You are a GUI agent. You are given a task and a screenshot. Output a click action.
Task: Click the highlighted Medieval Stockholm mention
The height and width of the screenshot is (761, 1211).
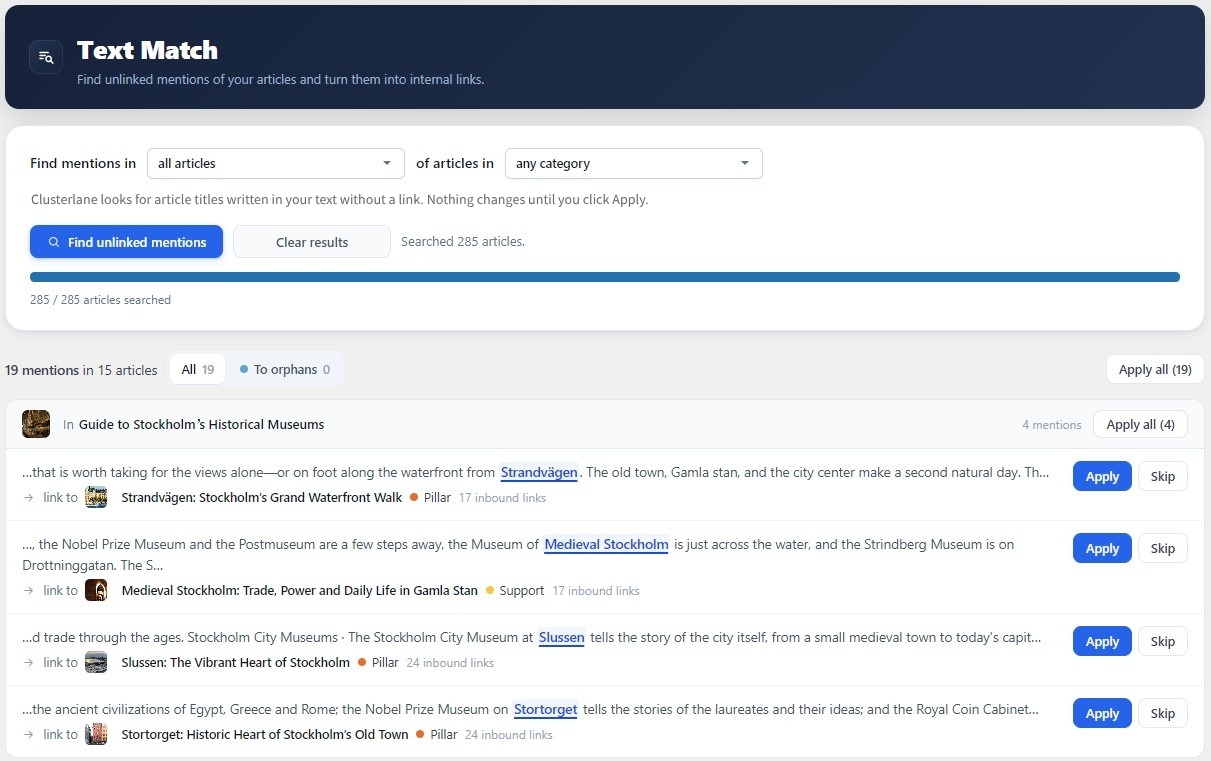[606, 544]
